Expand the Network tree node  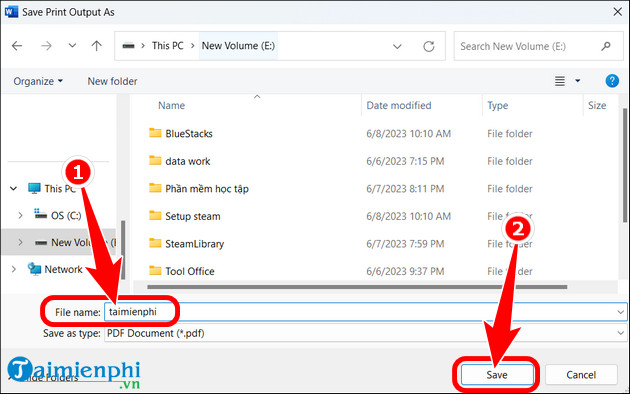pos(14,269)
